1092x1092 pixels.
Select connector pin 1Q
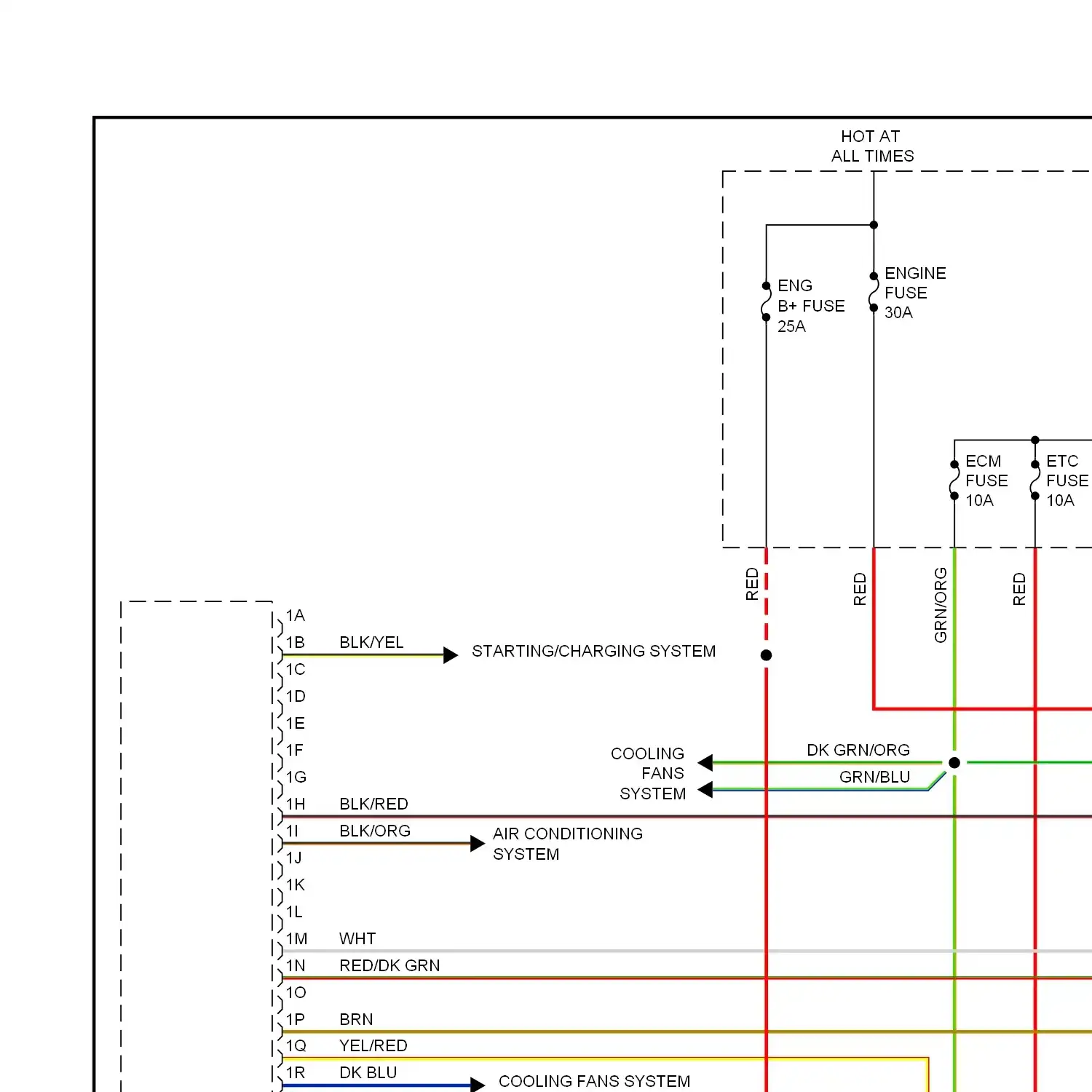point(296,1046)
